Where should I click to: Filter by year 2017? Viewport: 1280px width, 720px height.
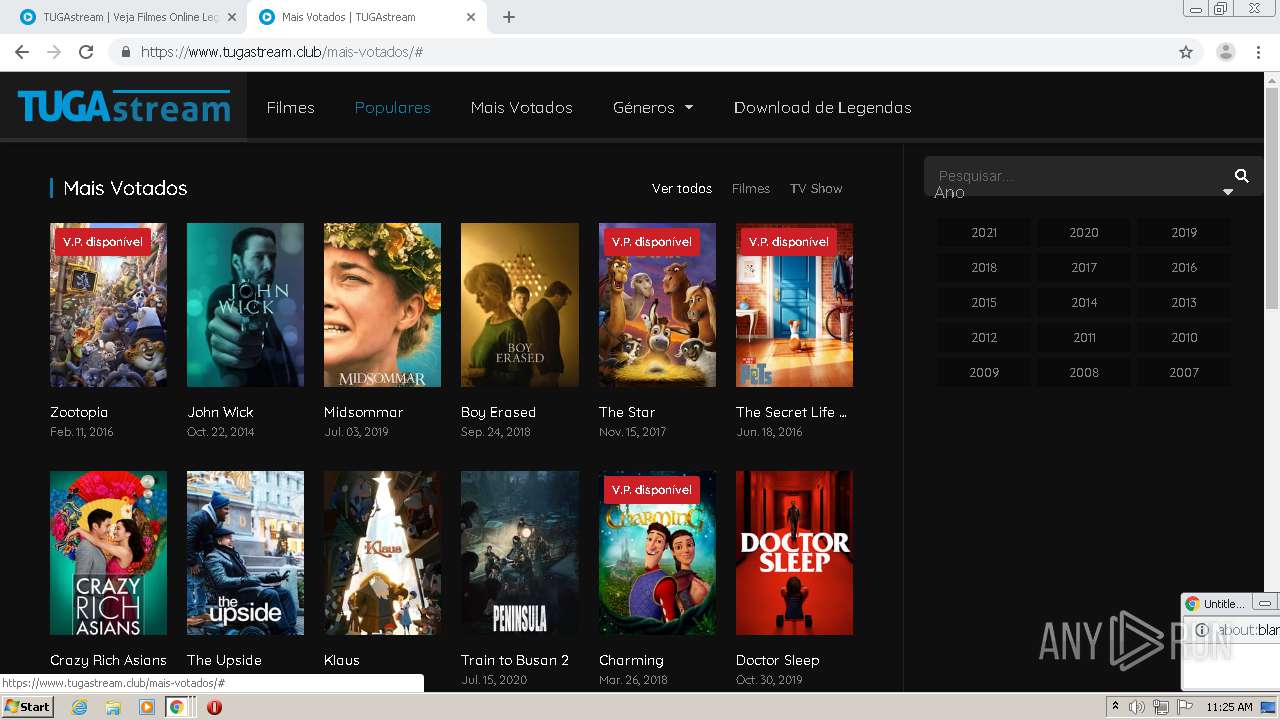[1084, 267]
